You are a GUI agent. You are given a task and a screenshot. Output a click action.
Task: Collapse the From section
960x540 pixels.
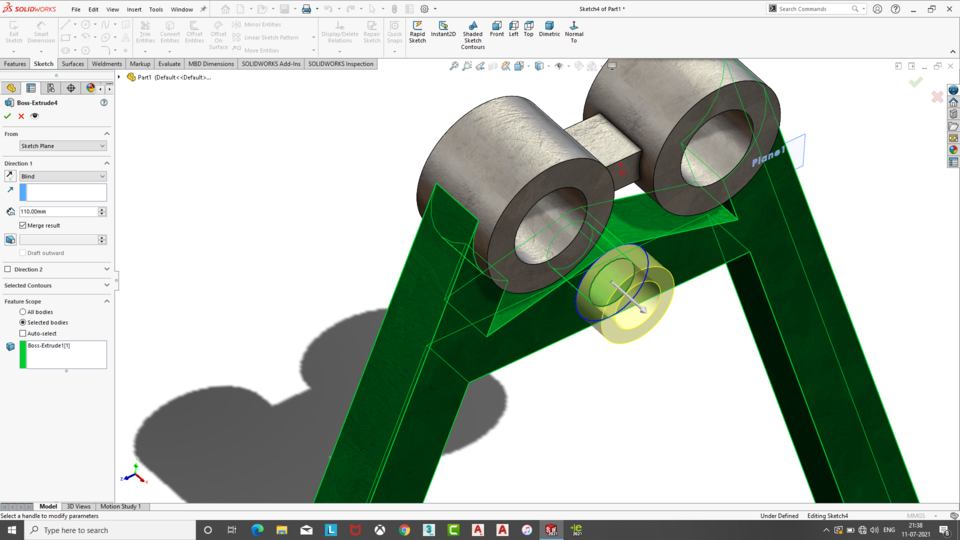click(x=107, y=133)
